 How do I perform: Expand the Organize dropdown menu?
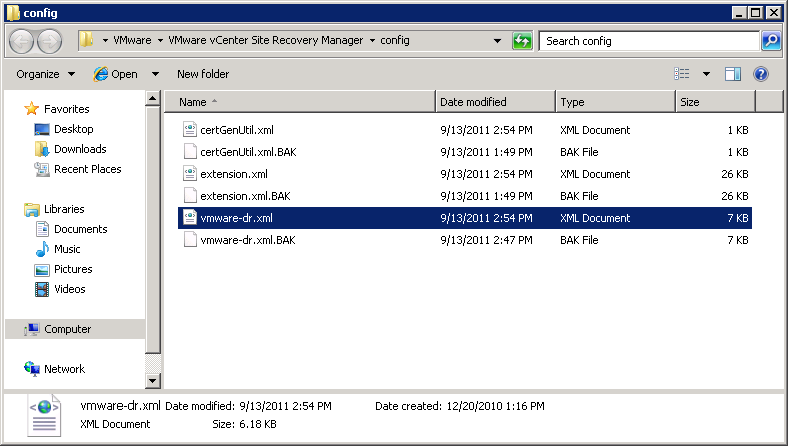pos(46,74)
